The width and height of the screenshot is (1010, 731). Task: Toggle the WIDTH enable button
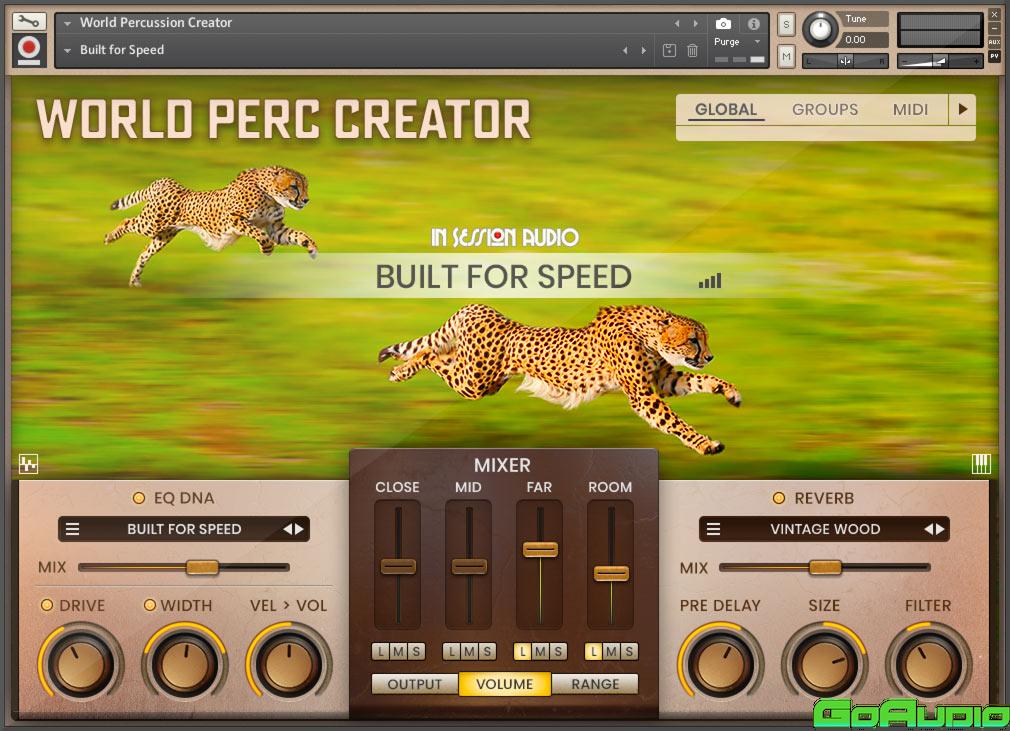(149, 605)
